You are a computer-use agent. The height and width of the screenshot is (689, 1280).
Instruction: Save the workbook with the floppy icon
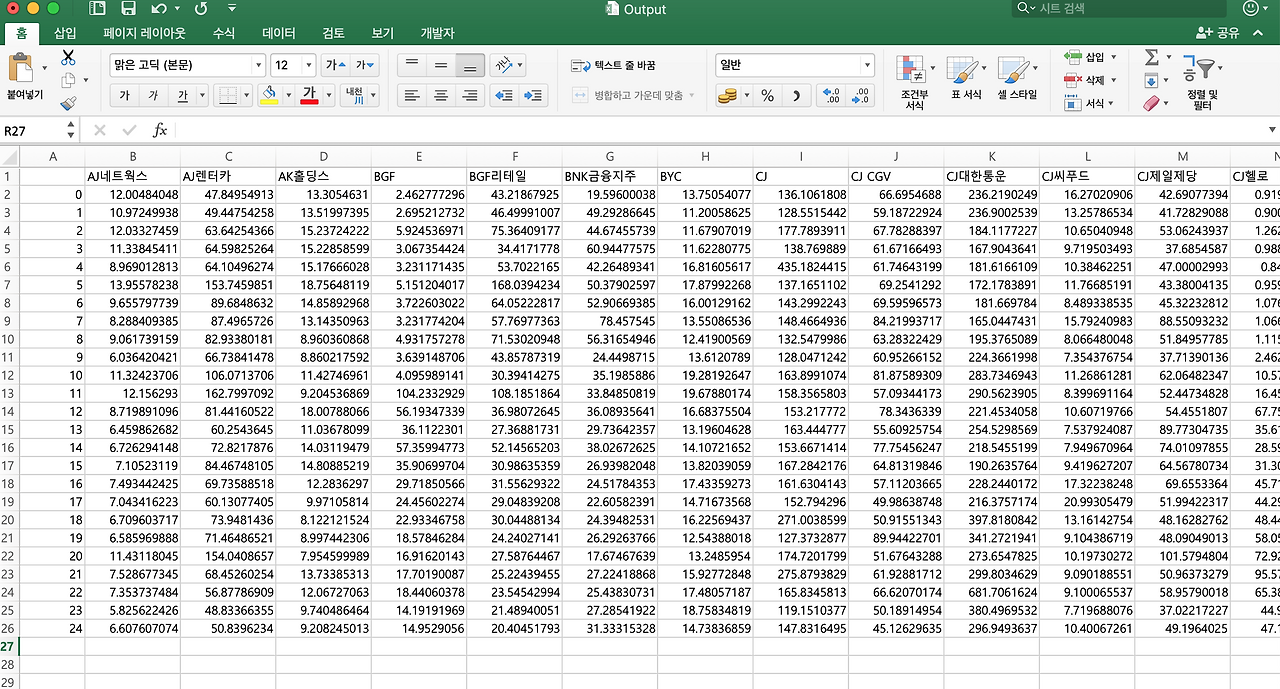click(128, 9)
